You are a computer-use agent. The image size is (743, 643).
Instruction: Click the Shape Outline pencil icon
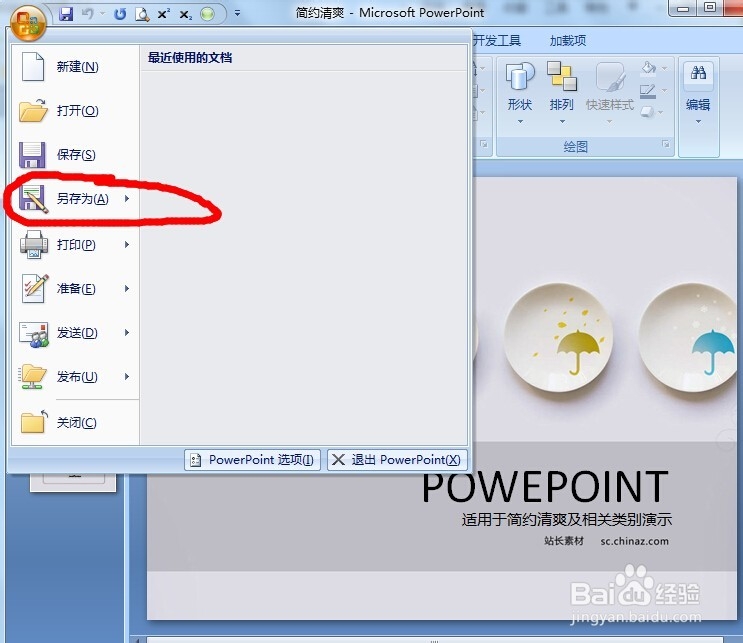click(x=648, y=91)
